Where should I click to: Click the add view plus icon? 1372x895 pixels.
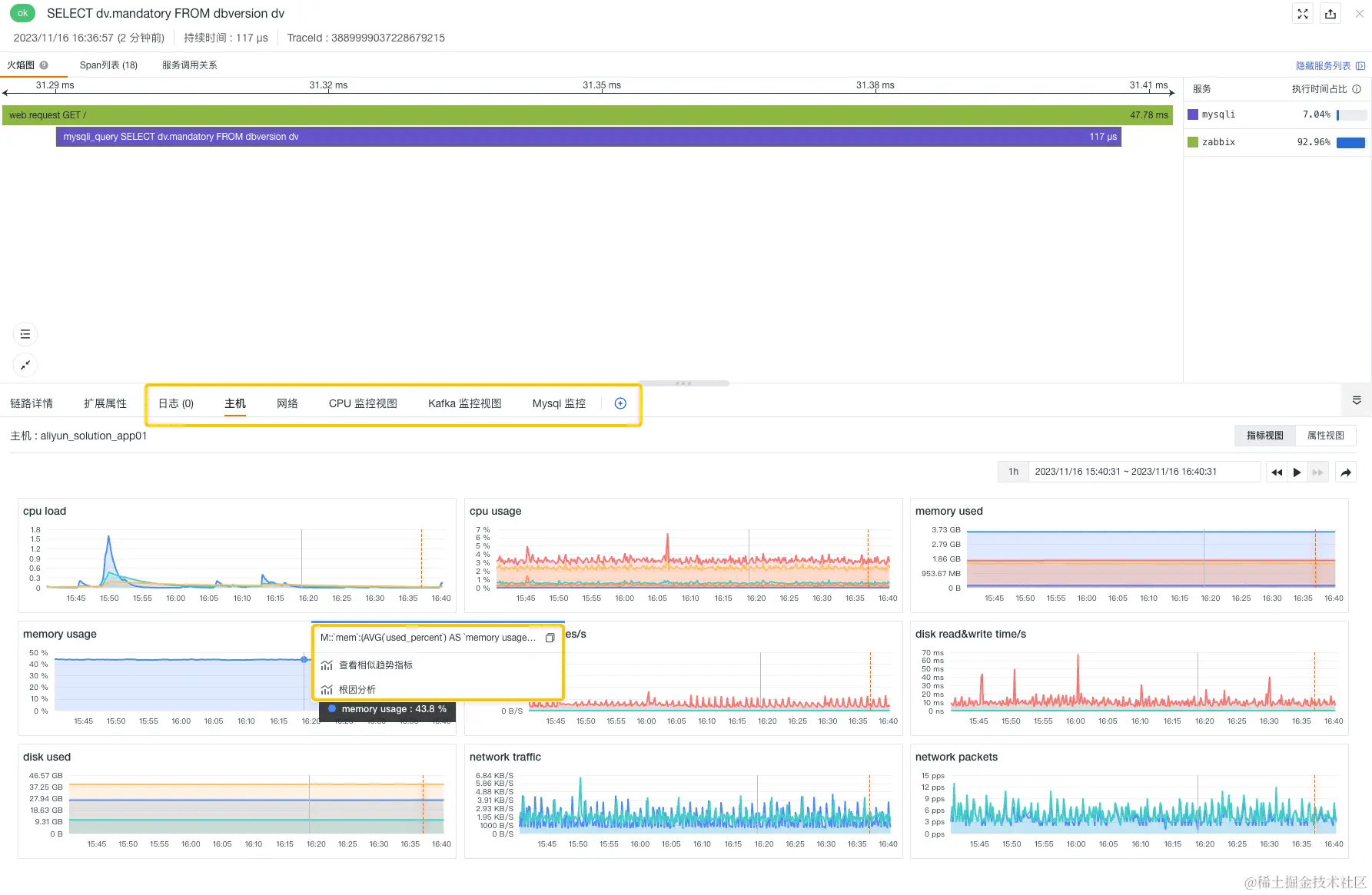(620, 403)
